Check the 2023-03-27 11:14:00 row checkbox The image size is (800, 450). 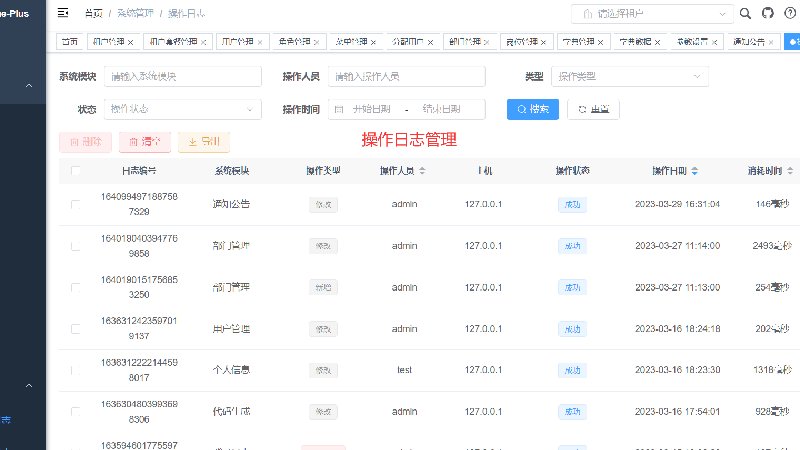pyautogui.click(x=76, y=246)
